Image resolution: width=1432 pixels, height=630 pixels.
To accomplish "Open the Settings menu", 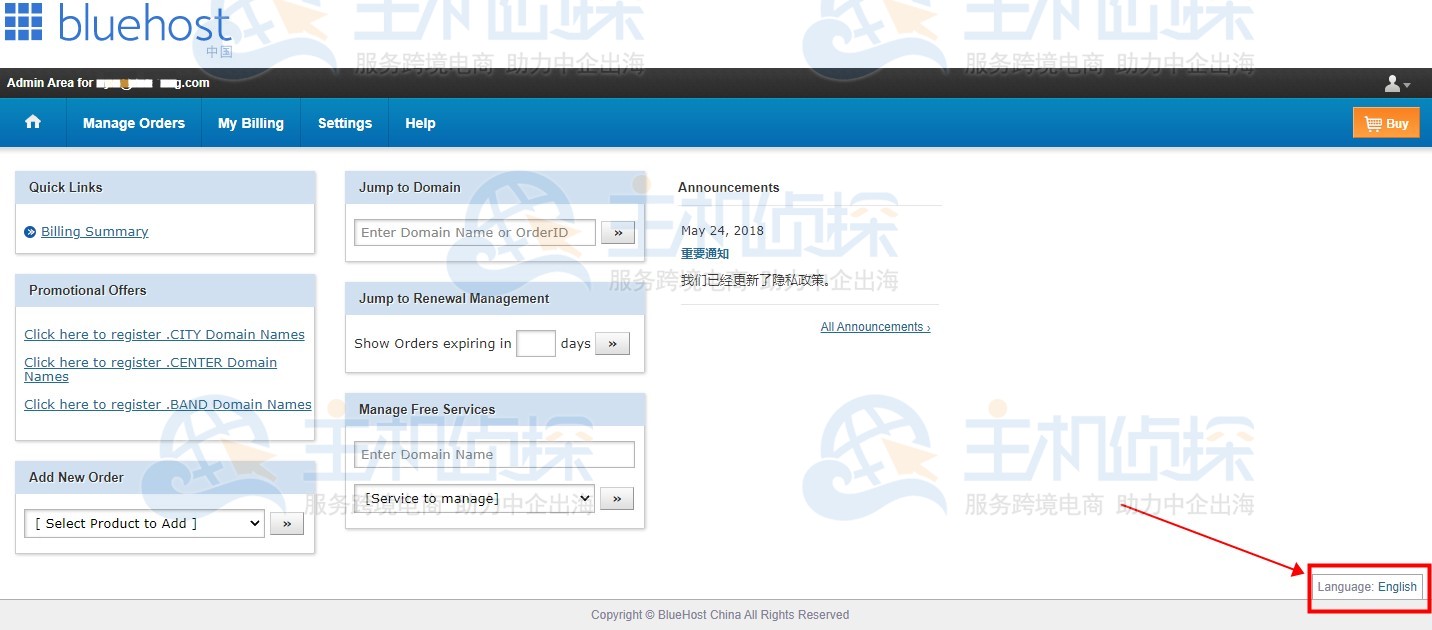I will point(344,122).
